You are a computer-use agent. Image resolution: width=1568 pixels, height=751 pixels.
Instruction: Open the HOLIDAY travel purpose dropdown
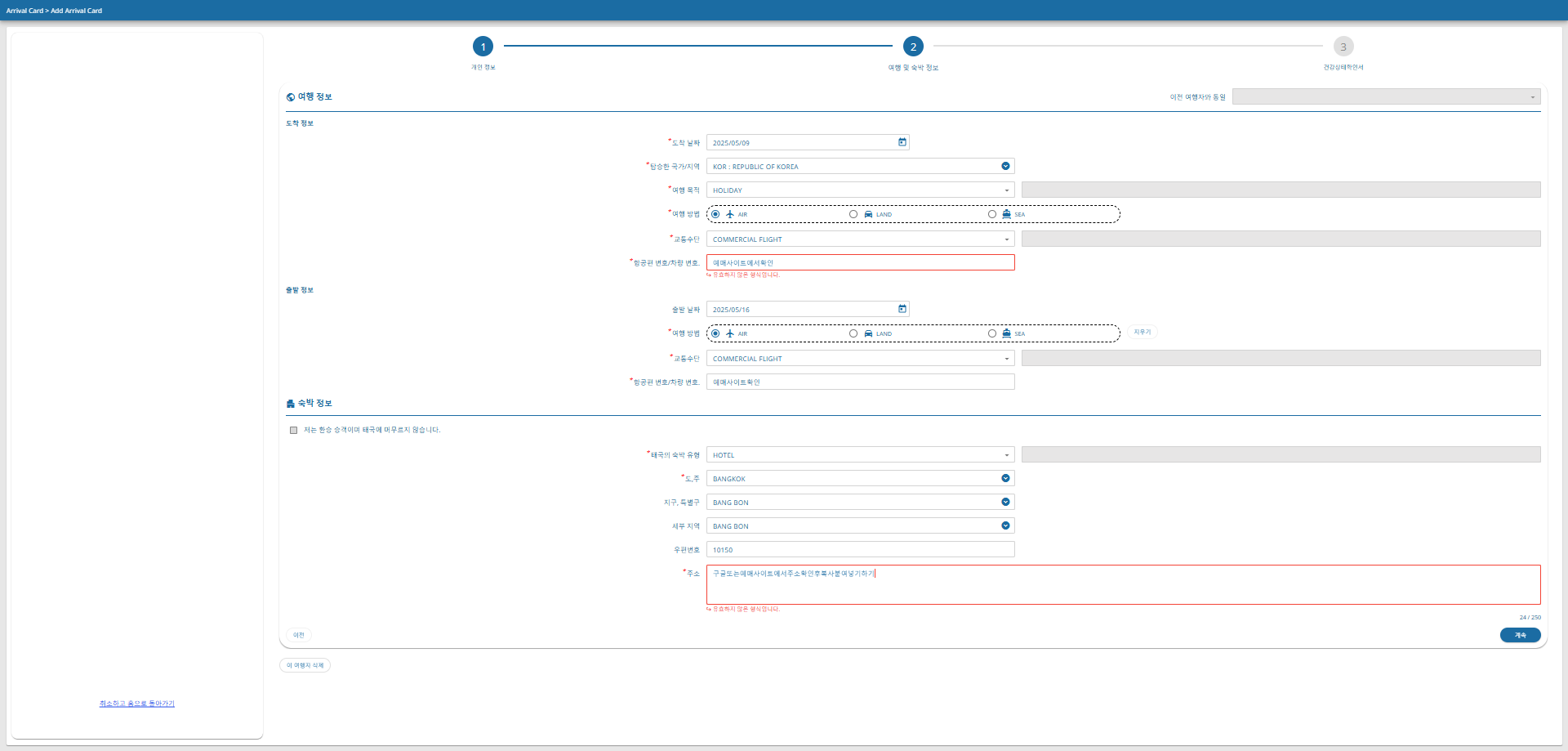tap(861, 190)
